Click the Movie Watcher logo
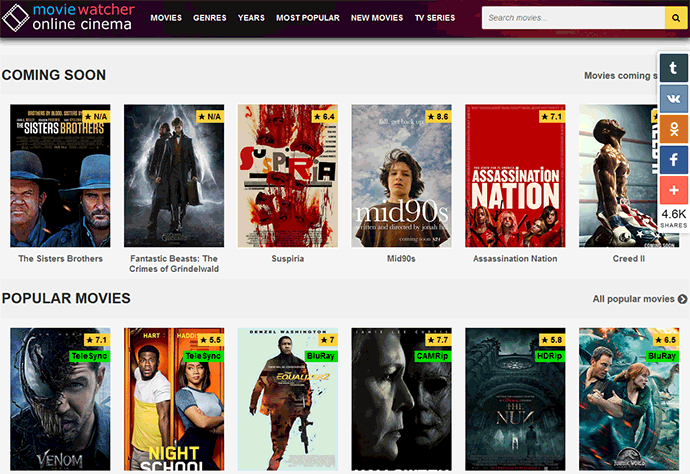This screenshot has height=474, width=690. point(69,17)
